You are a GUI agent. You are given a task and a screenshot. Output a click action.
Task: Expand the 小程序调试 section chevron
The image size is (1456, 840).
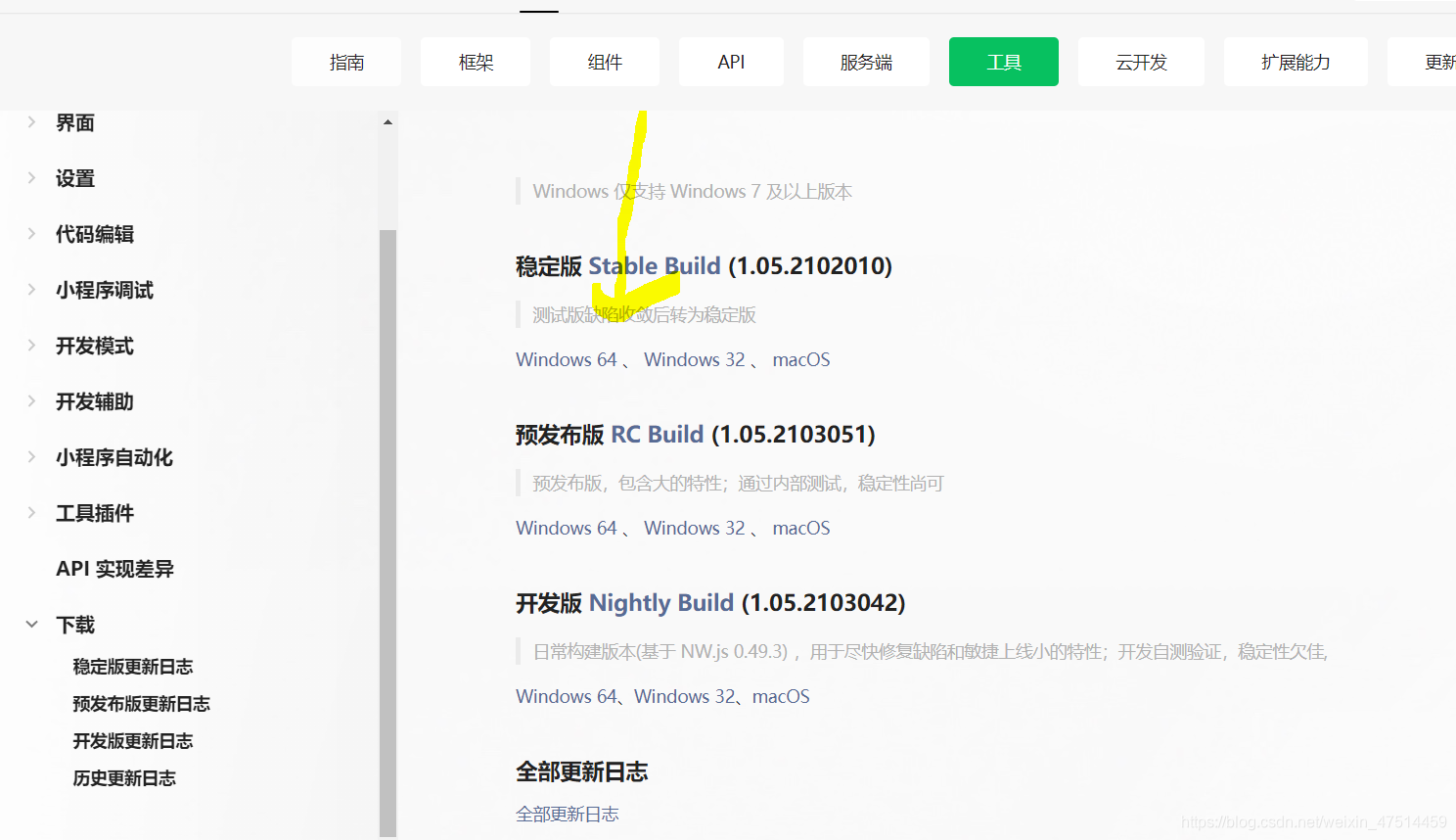tap(31, 290)
